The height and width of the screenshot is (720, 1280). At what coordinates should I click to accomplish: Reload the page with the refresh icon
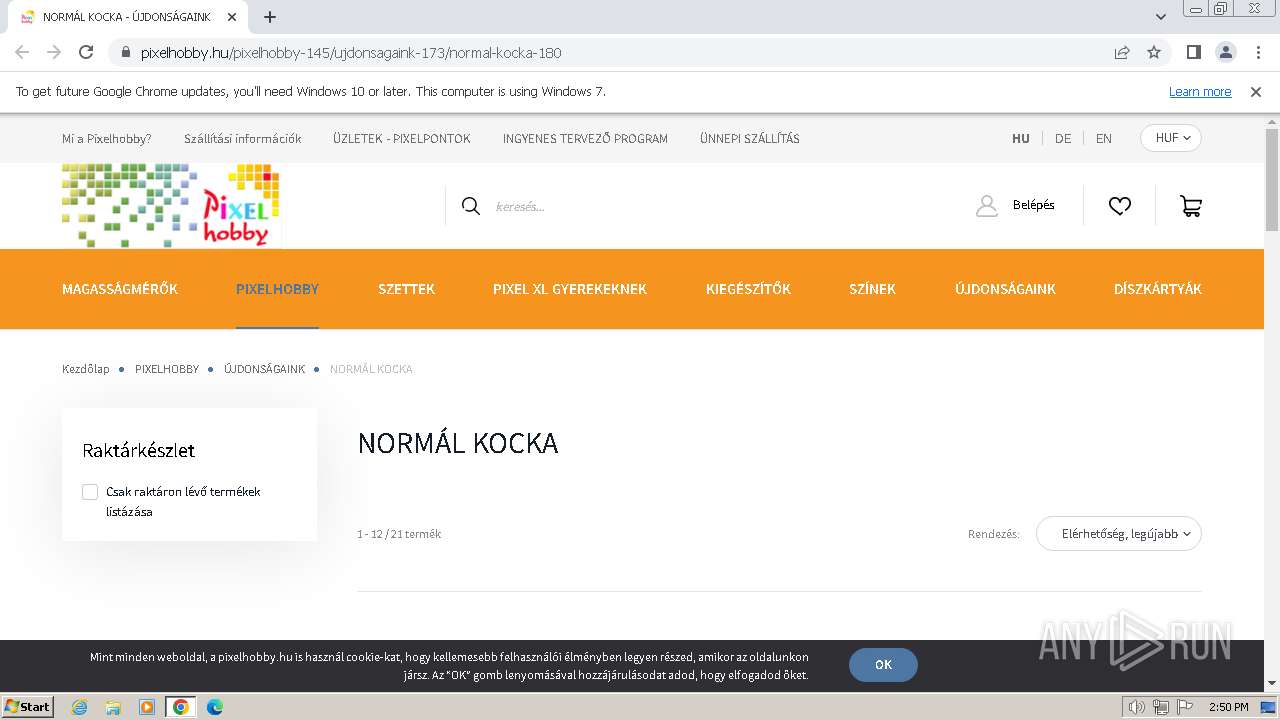point(86,52)
